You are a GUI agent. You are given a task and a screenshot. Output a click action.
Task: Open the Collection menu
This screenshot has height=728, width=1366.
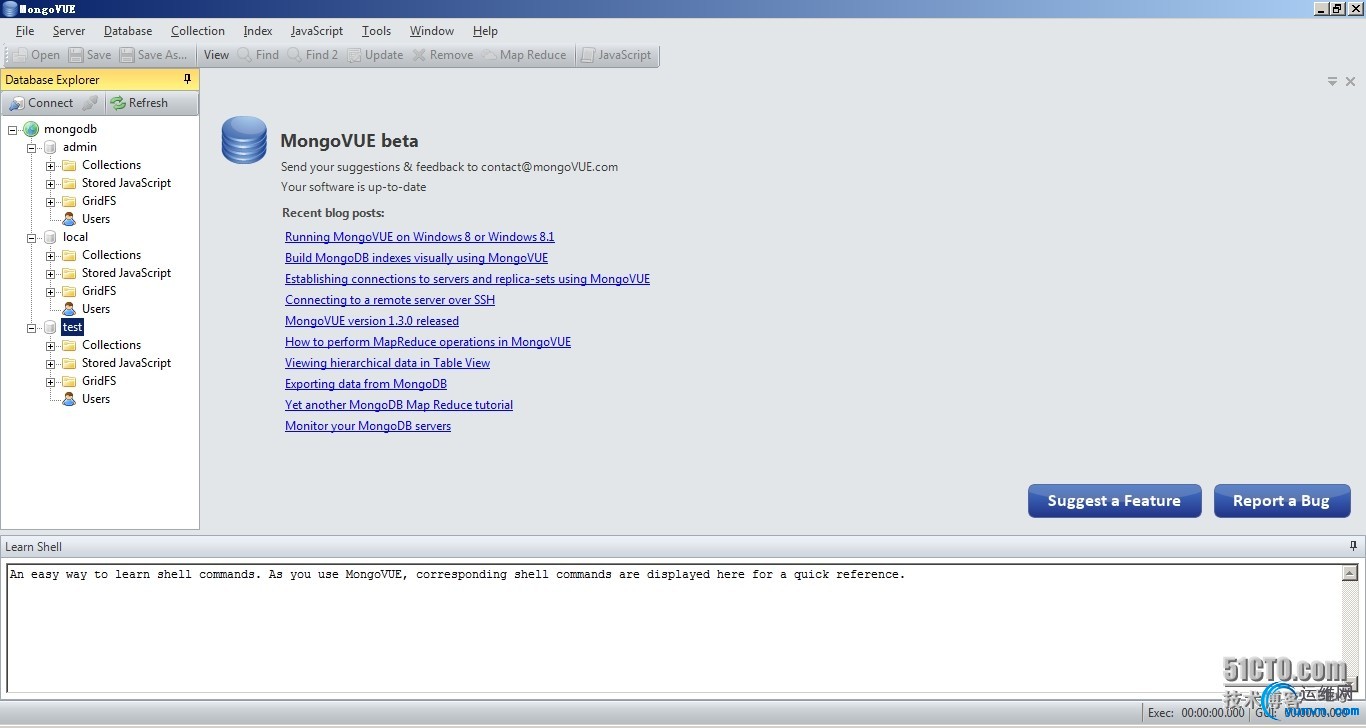(x=198, y=31)
